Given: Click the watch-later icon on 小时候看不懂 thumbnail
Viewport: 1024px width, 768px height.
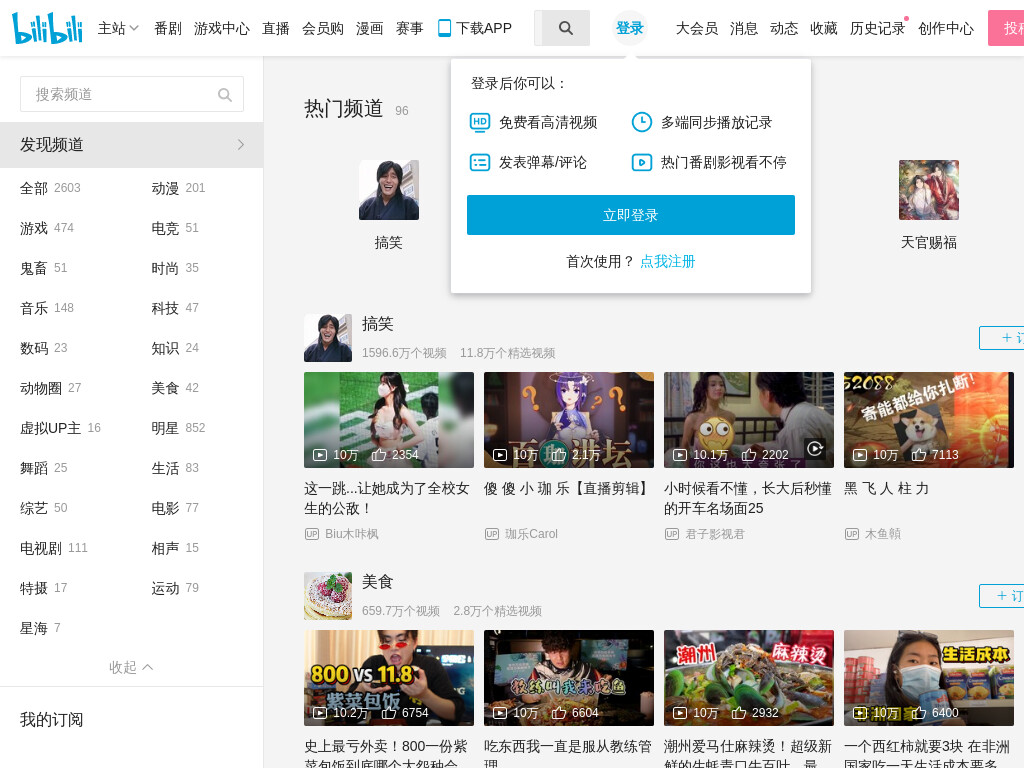Looking at the screenshot, I should tap(814, 449).
